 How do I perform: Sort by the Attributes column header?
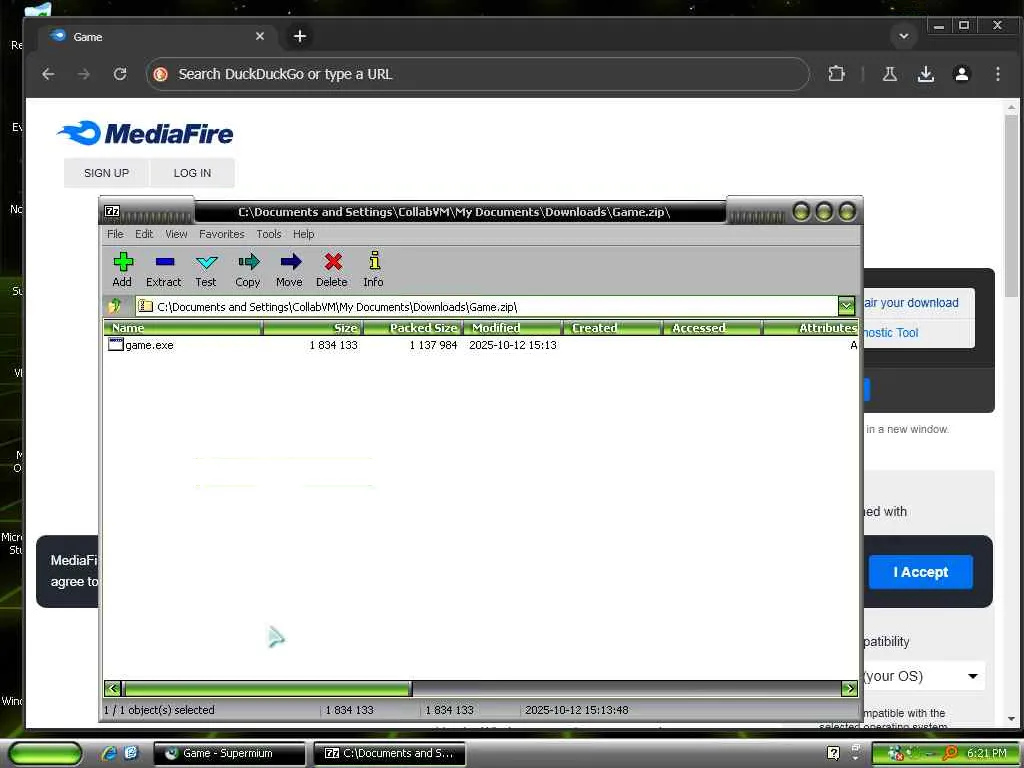click(x=810, y=327)
